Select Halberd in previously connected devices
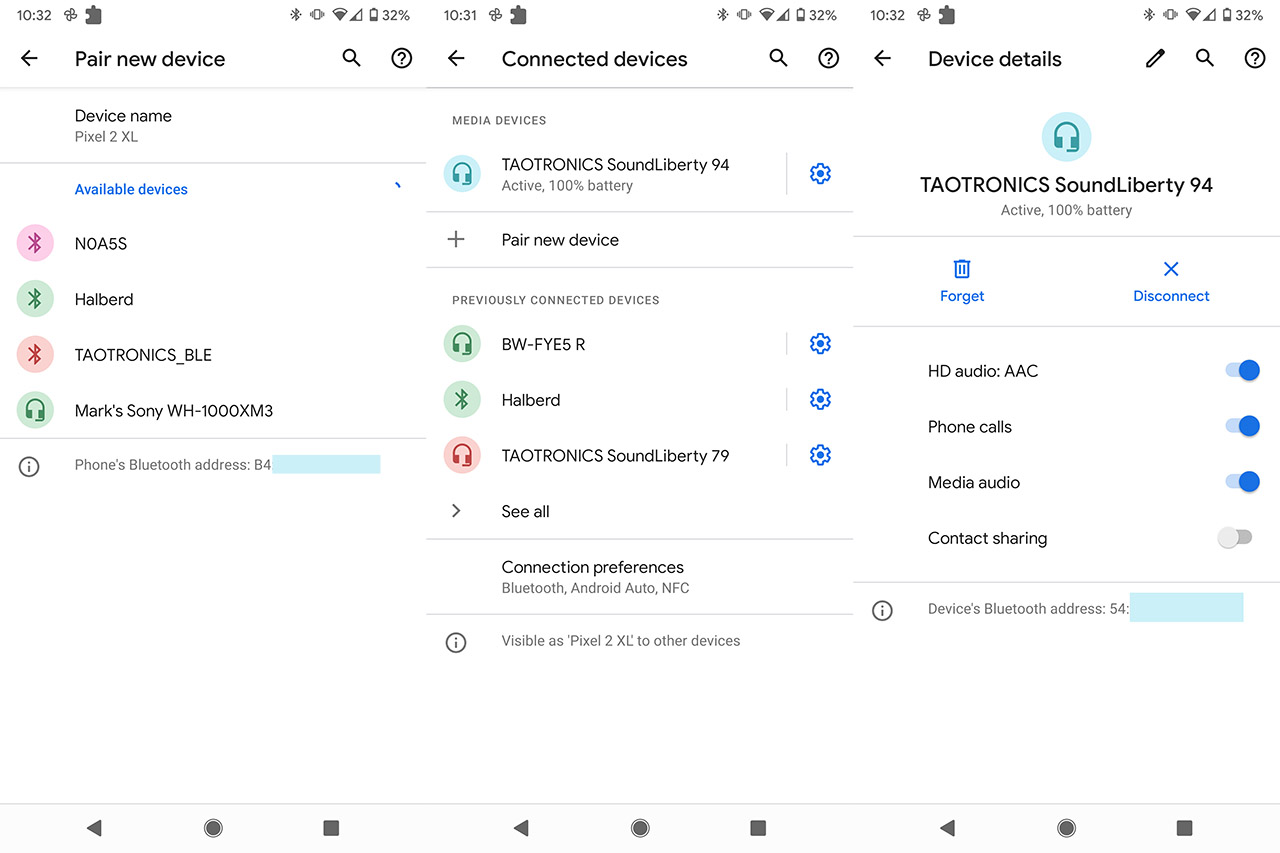The height and width of the screenshot is (853, 1280). 531,400
